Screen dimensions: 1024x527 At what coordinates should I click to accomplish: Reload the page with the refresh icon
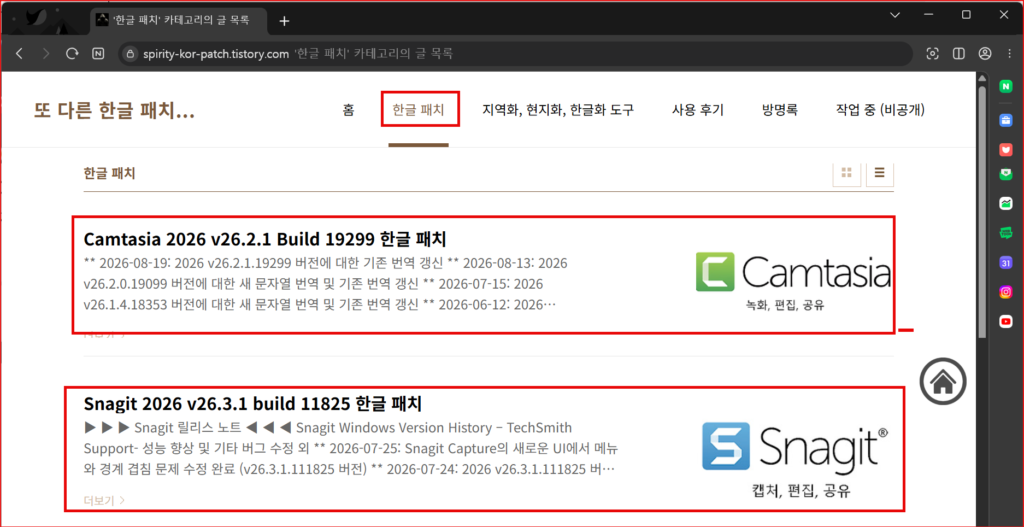coord(72,54)
